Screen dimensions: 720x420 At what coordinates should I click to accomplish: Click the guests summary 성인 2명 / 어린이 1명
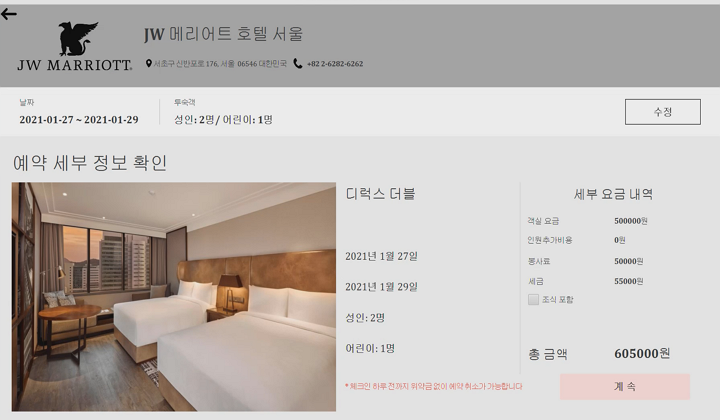click(223, 120)
